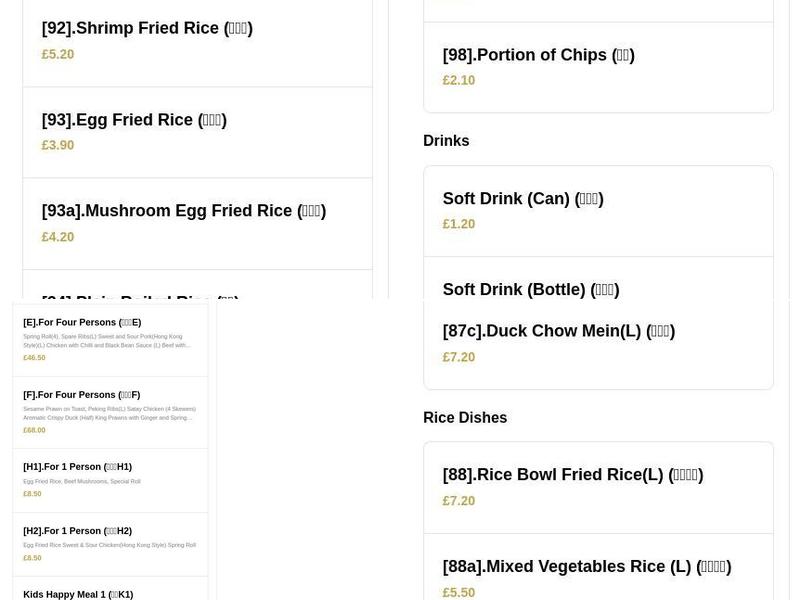Screen dimensions: 800x600
Task: Open the Portion of Chips item
Action: [x=539, y=55]
